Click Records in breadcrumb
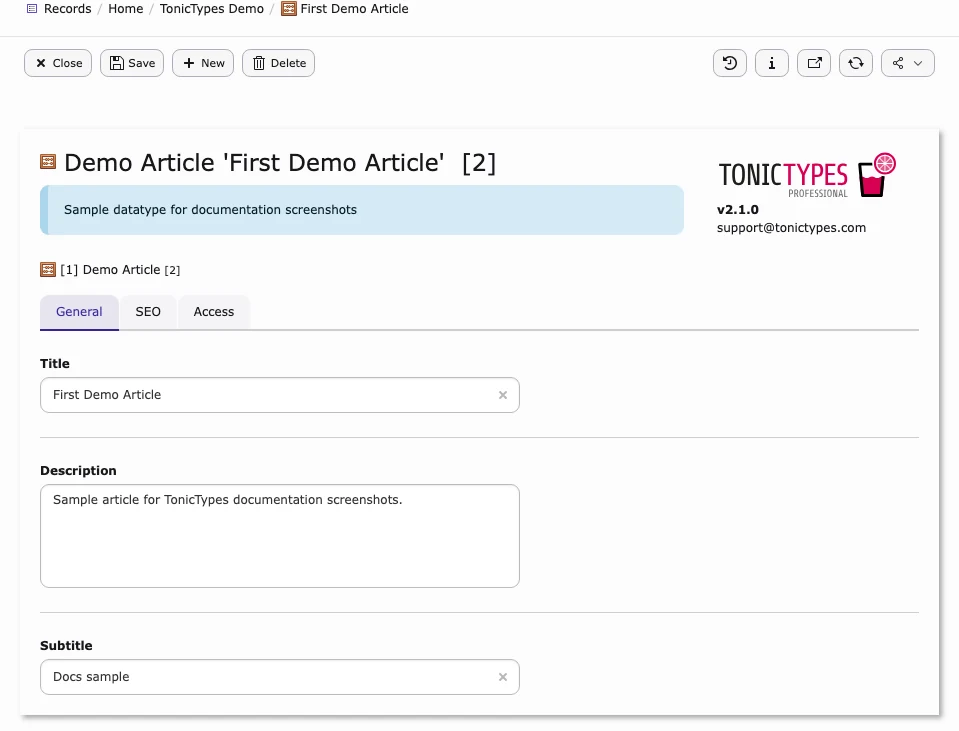This screenshot has width=959, height=731. click(67, 9)
